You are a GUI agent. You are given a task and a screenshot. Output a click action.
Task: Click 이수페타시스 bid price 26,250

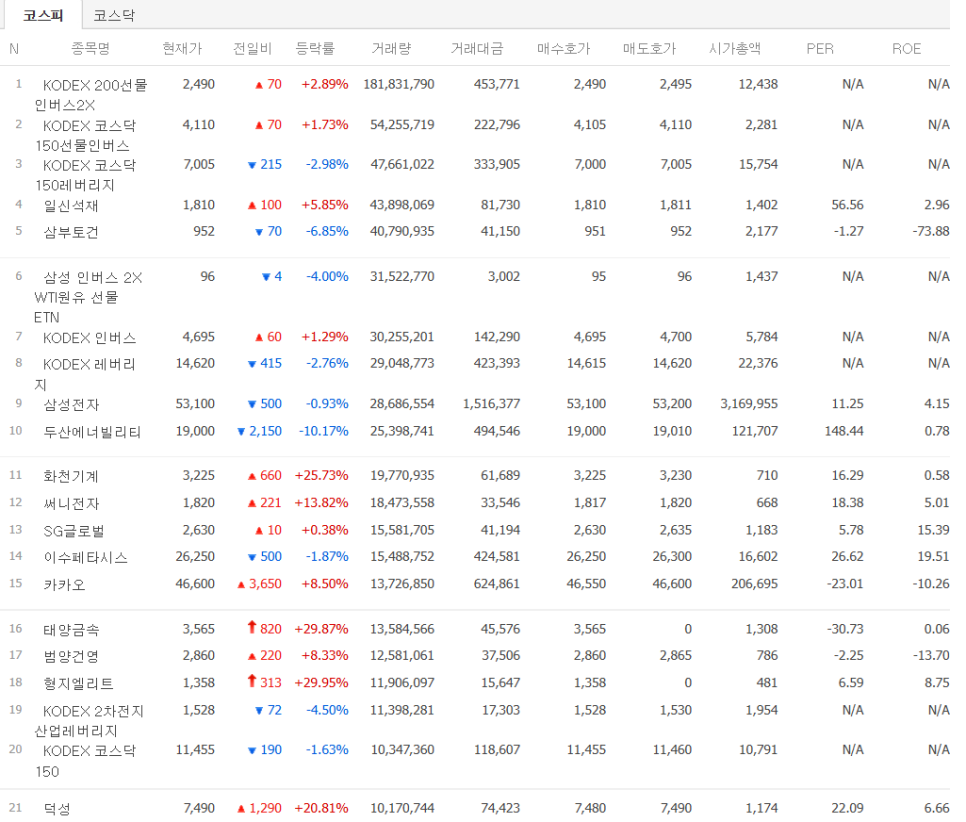(x=586, y=556)
